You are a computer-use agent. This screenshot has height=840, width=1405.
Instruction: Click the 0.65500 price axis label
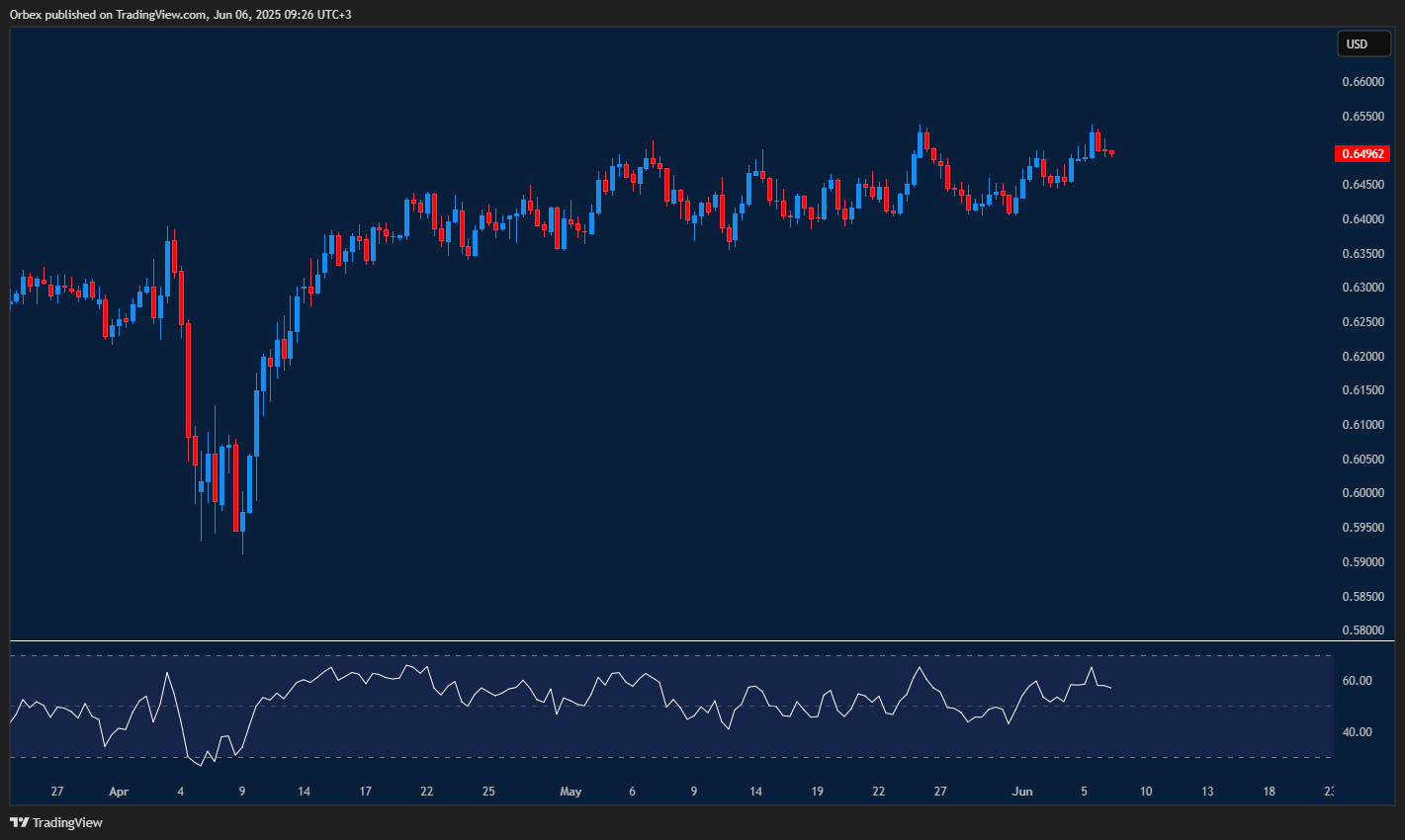point(1362,117)
